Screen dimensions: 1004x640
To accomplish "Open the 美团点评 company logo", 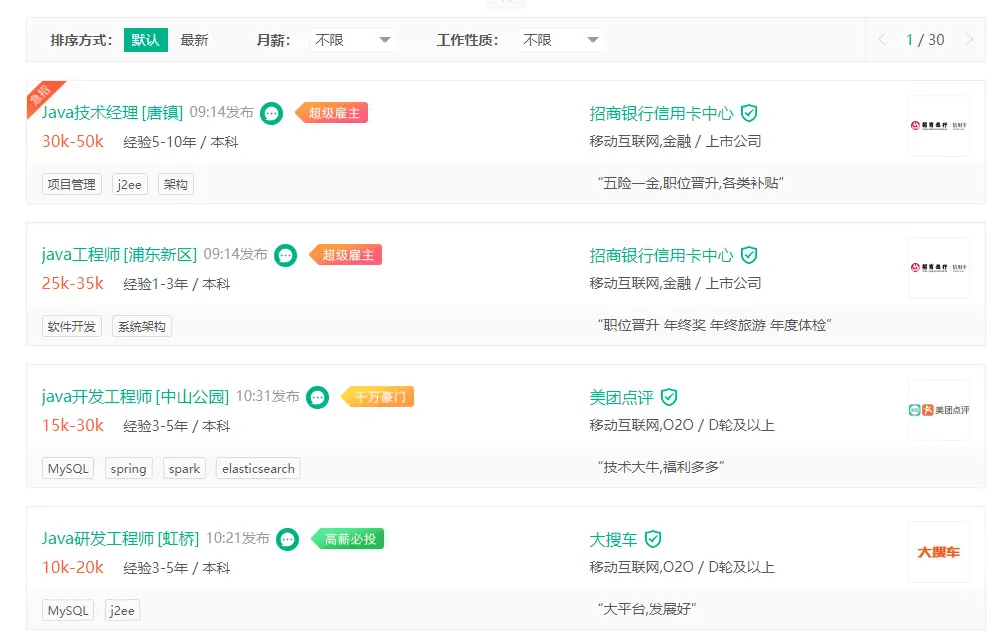I will pyautogui.click(x=939, y=410).
